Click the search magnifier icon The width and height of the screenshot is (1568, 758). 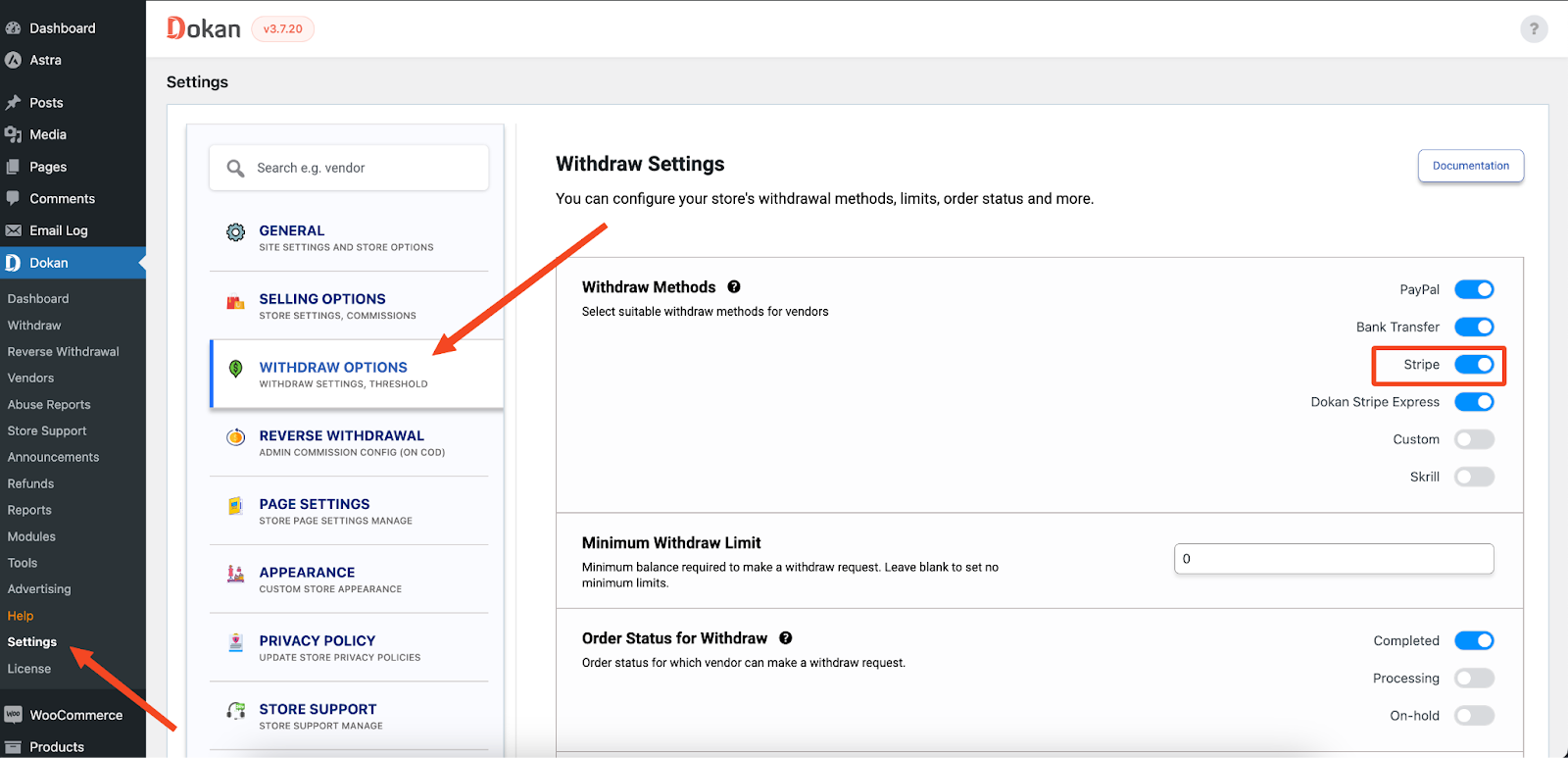point(235,168)
